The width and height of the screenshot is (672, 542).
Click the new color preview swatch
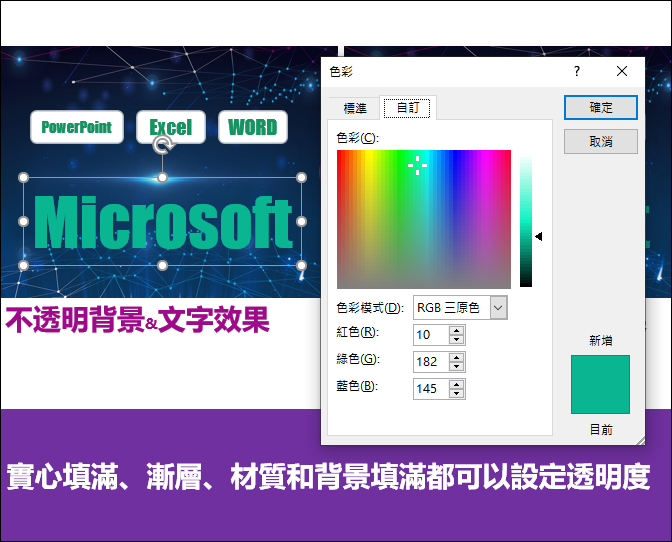coord(600,384)
